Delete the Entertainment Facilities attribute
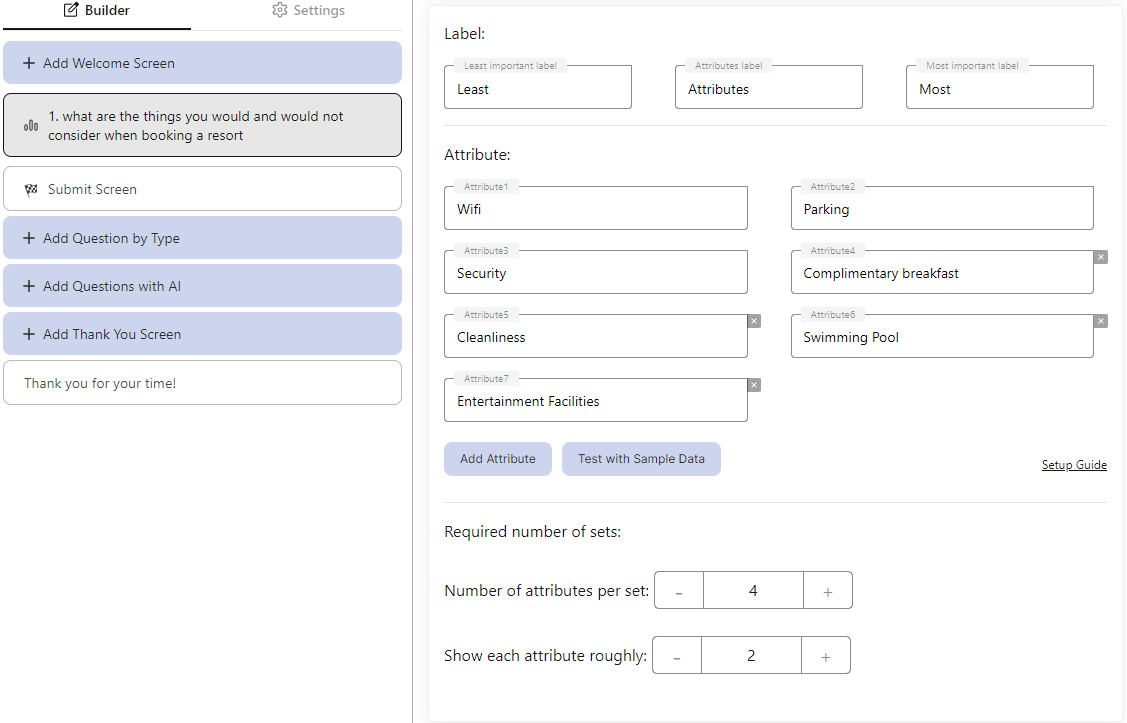This screenshot has height=723, width=1127. (x=754, y=385)
